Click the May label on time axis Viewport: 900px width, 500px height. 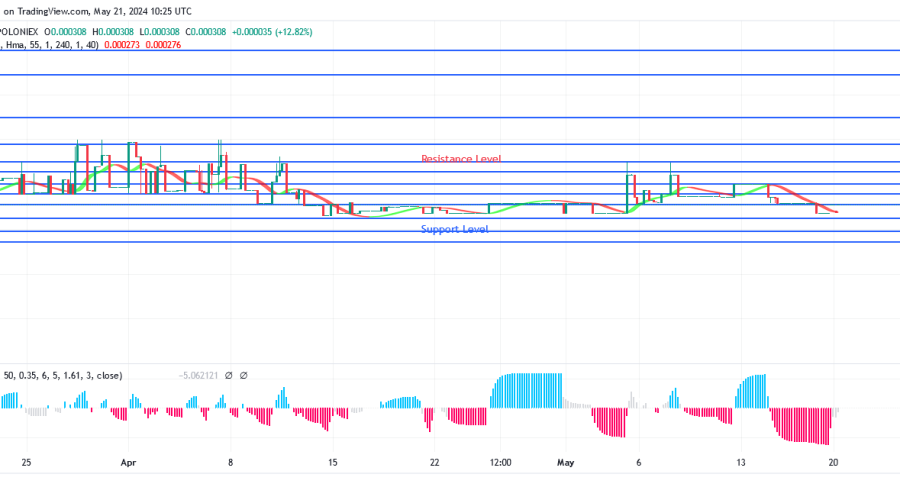click(x=567, y=463)
